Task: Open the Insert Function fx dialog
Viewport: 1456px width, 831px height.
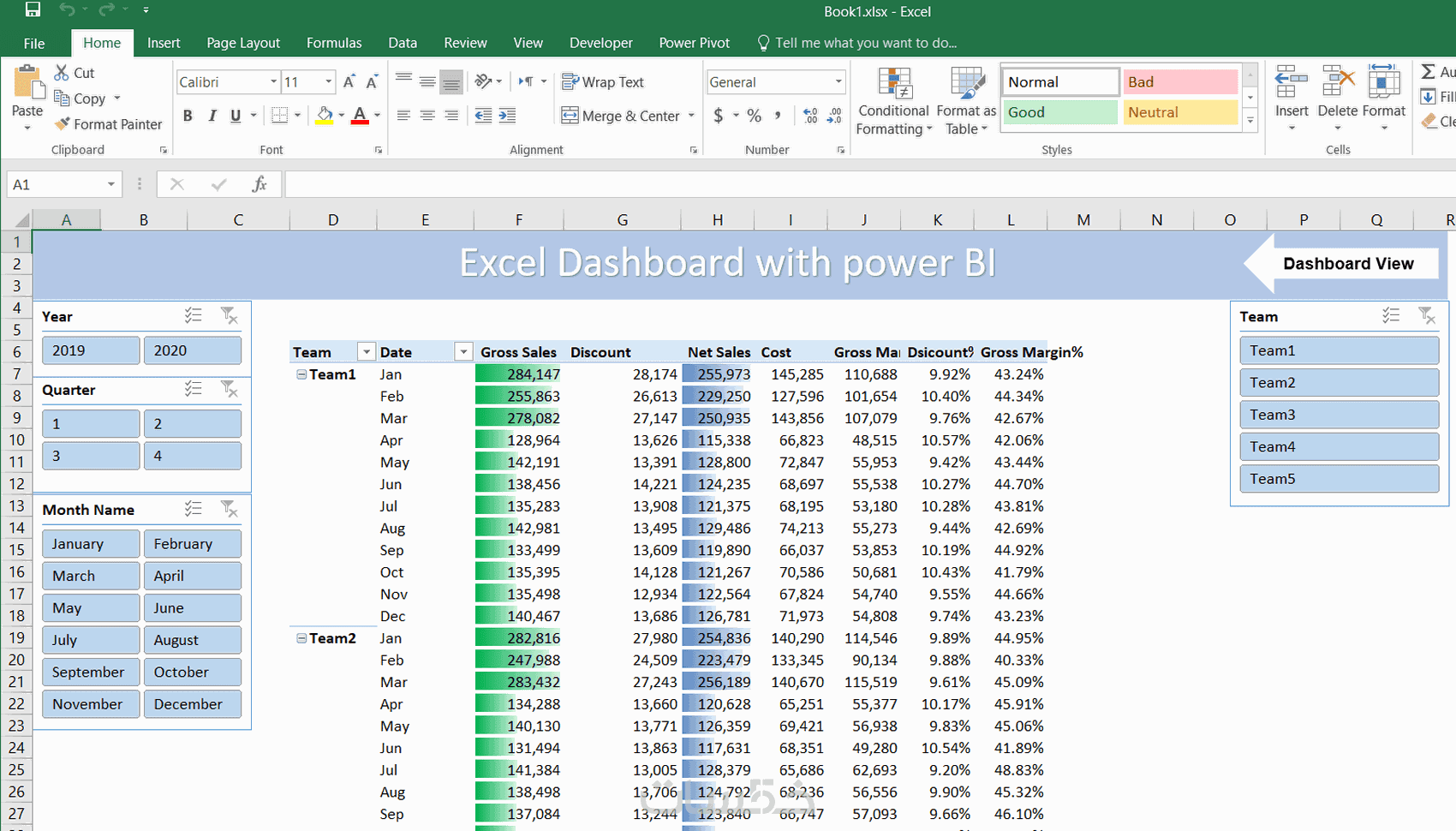Action: tap(260, 184)
